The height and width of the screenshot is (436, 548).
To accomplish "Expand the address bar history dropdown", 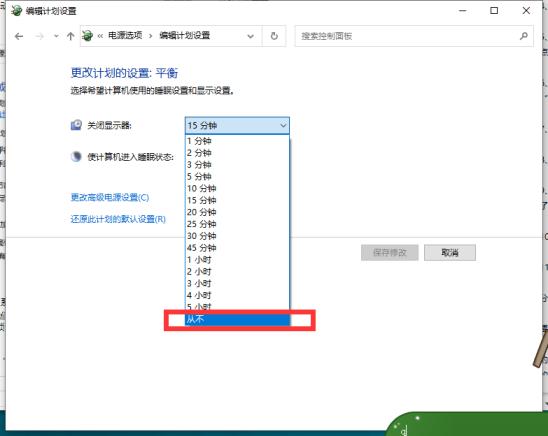I will [250, 36].
